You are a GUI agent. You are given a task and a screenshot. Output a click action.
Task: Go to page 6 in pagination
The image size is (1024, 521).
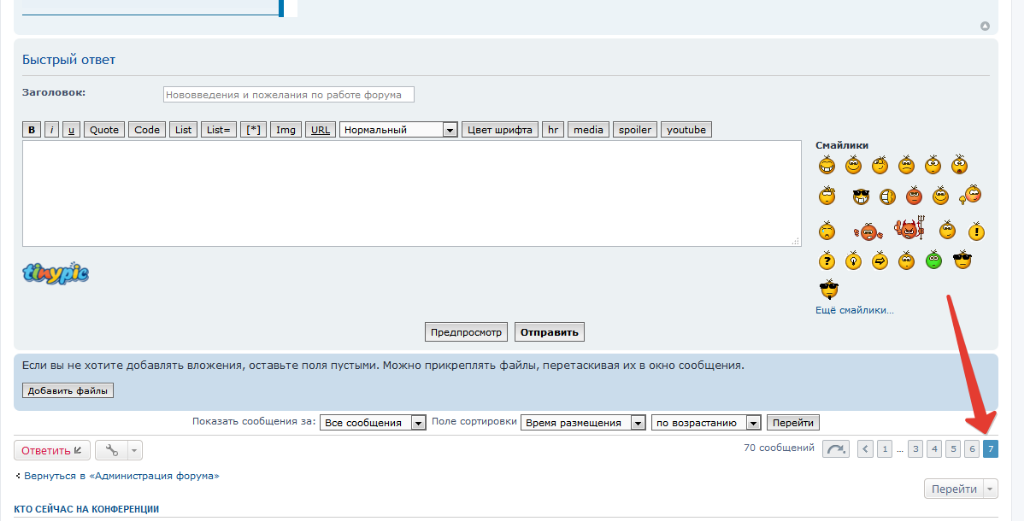tap(972, 449)
